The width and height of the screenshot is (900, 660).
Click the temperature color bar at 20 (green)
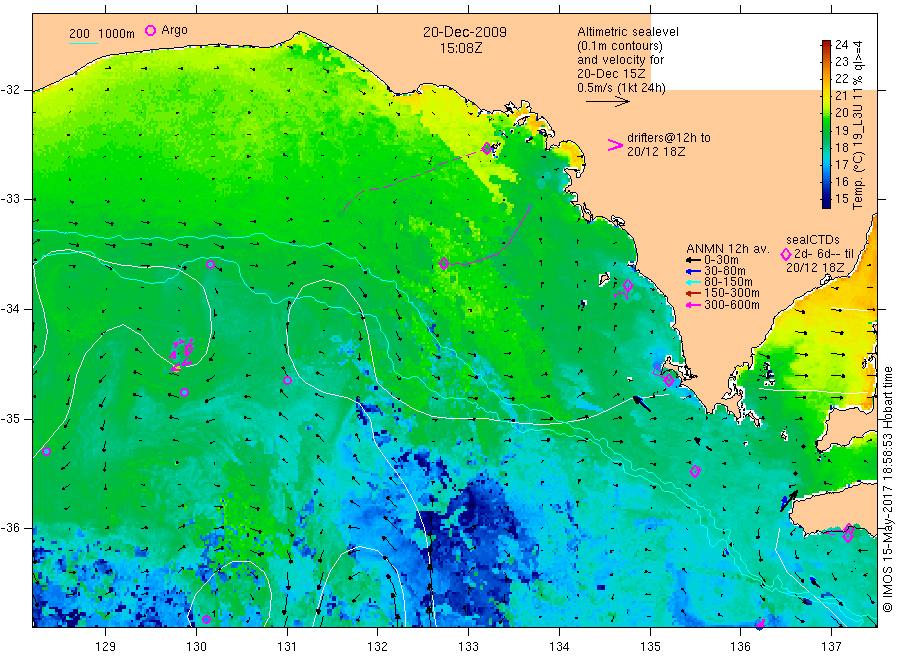click(x=827, y=112)
